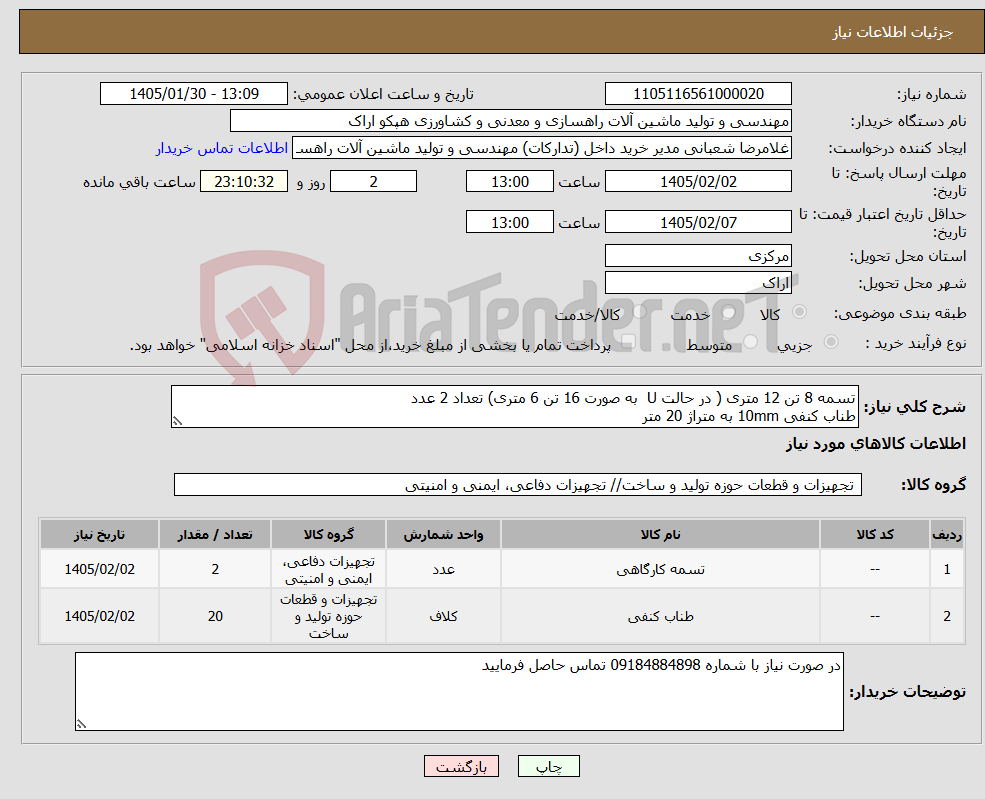Click the توضیحات خریدار textarea
The height and width of the screenshot is (799, 985).
[x=459, y=692]
